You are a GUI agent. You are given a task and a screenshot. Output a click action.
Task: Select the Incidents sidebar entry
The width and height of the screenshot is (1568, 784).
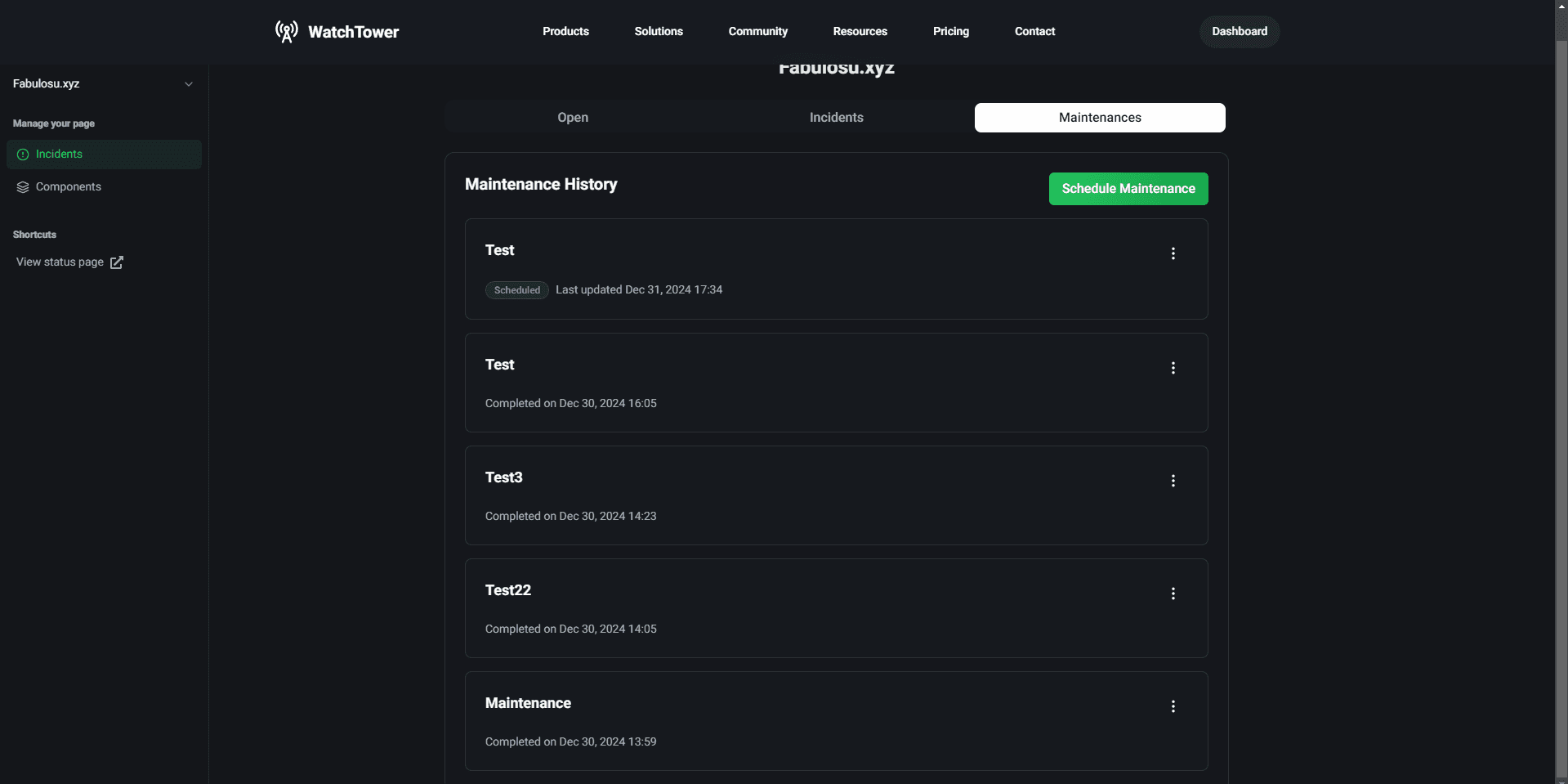point(58,154)
